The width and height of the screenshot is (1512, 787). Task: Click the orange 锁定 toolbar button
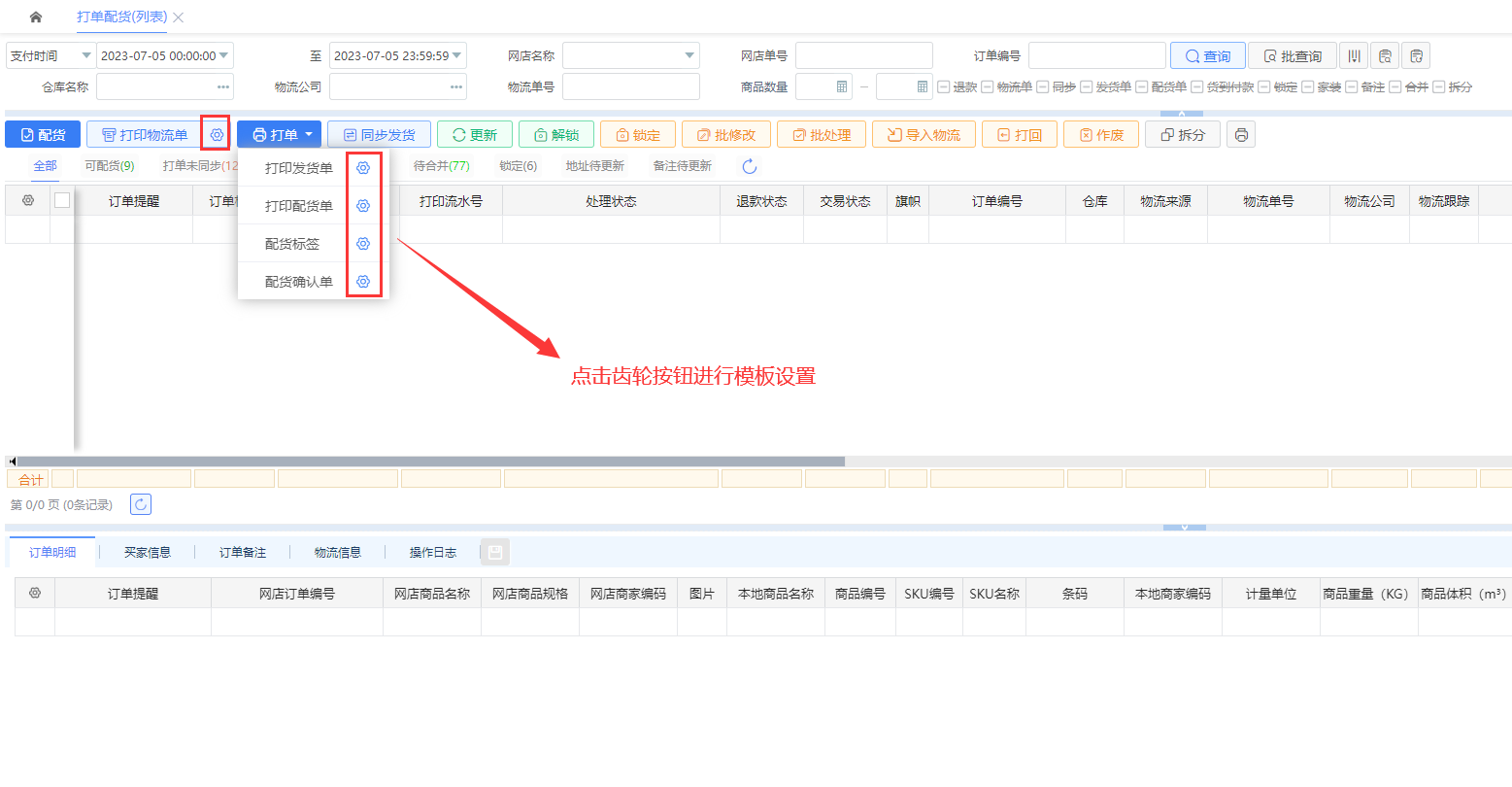click(638, 134)
